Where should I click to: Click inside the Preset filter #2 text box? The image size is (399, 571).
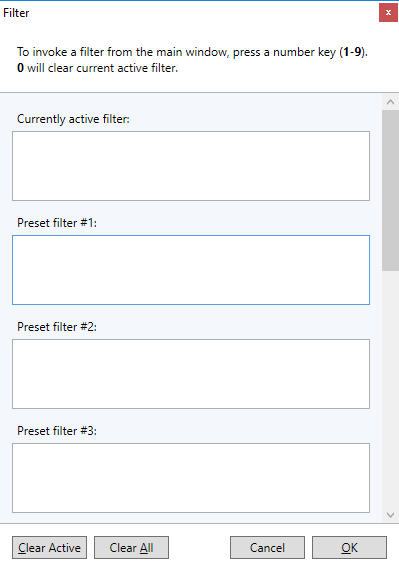[x=191, y=374]
